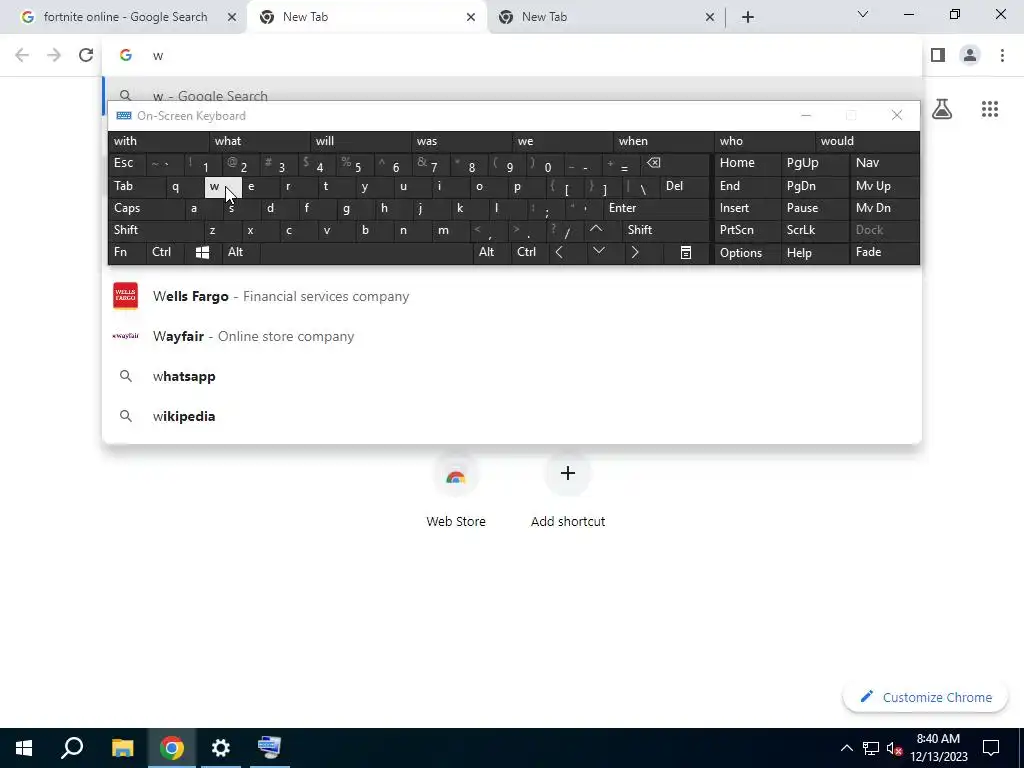Open a new tab with the plus button

coord(748,17)
